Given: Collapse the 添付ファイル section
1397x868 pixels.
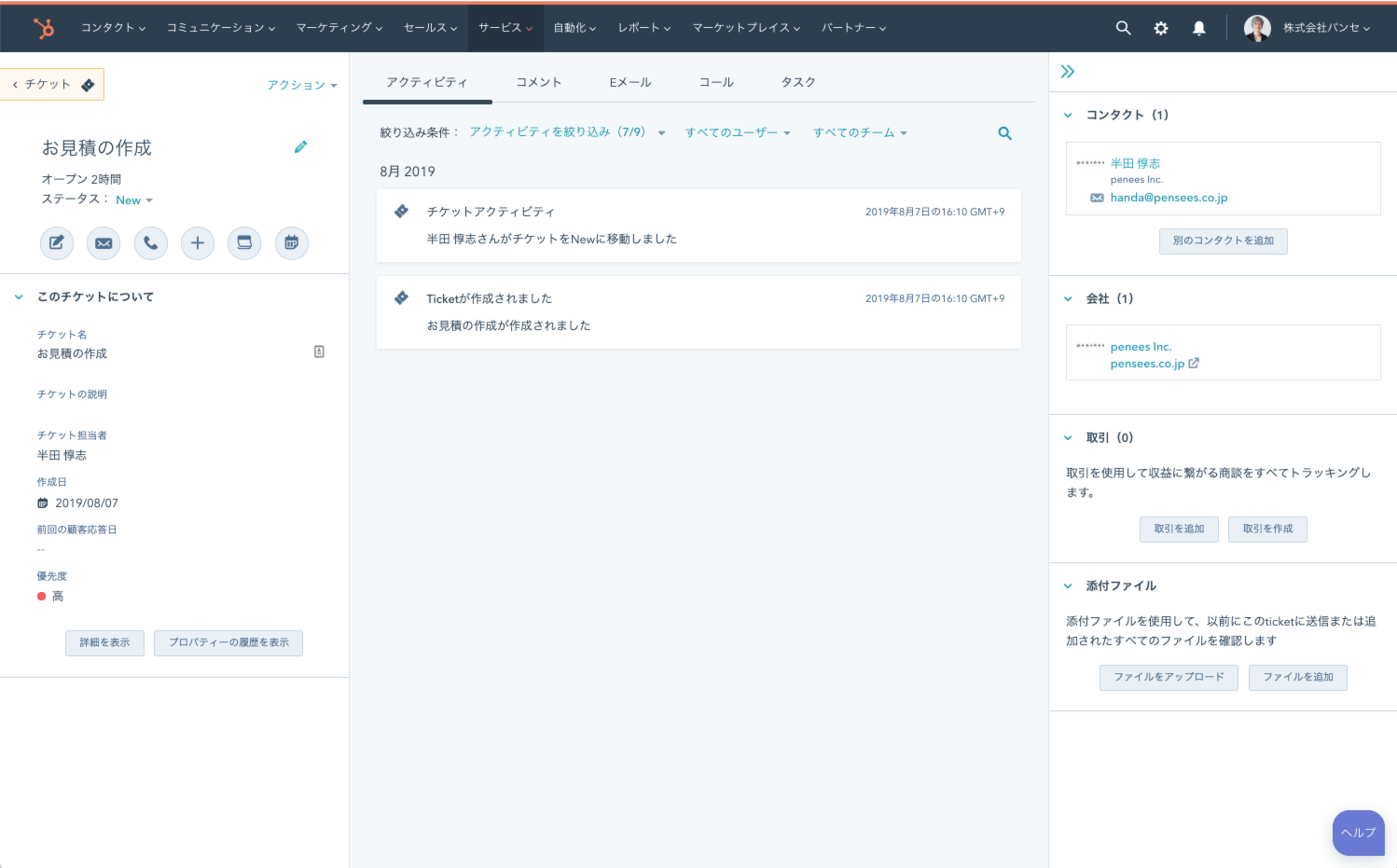Looking at the screenshot, I should tap(1068, 586).
